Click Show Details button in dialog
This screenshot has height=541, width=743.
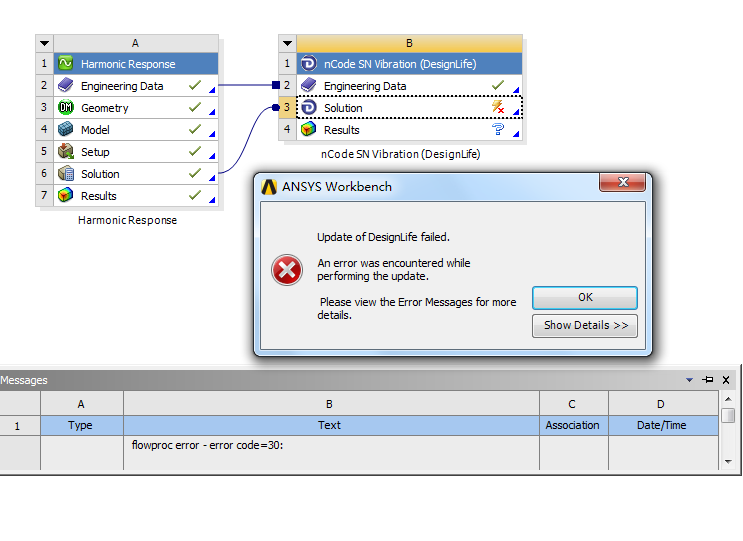585,326
